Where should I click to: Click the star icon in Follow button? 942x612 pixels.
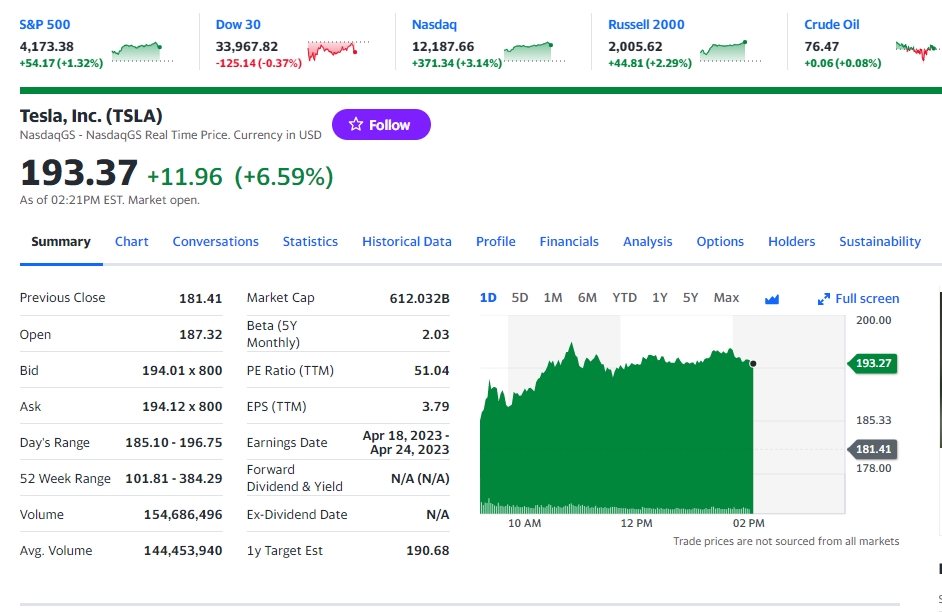click(356, 124)
